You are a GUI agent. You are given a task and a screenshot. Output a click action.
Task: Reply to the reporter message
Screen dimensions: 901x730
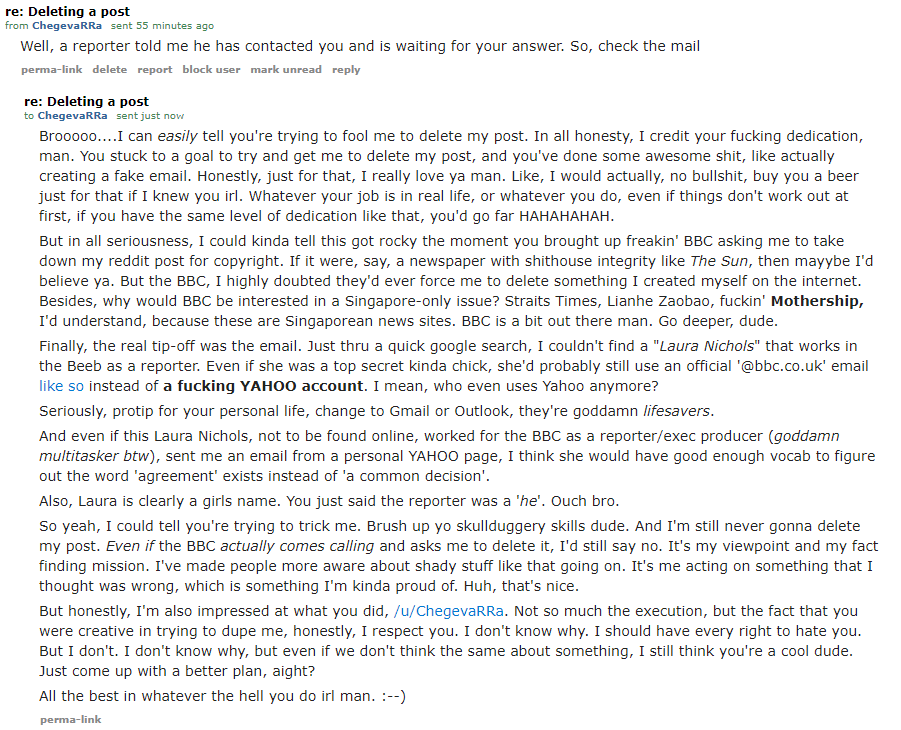346,70
